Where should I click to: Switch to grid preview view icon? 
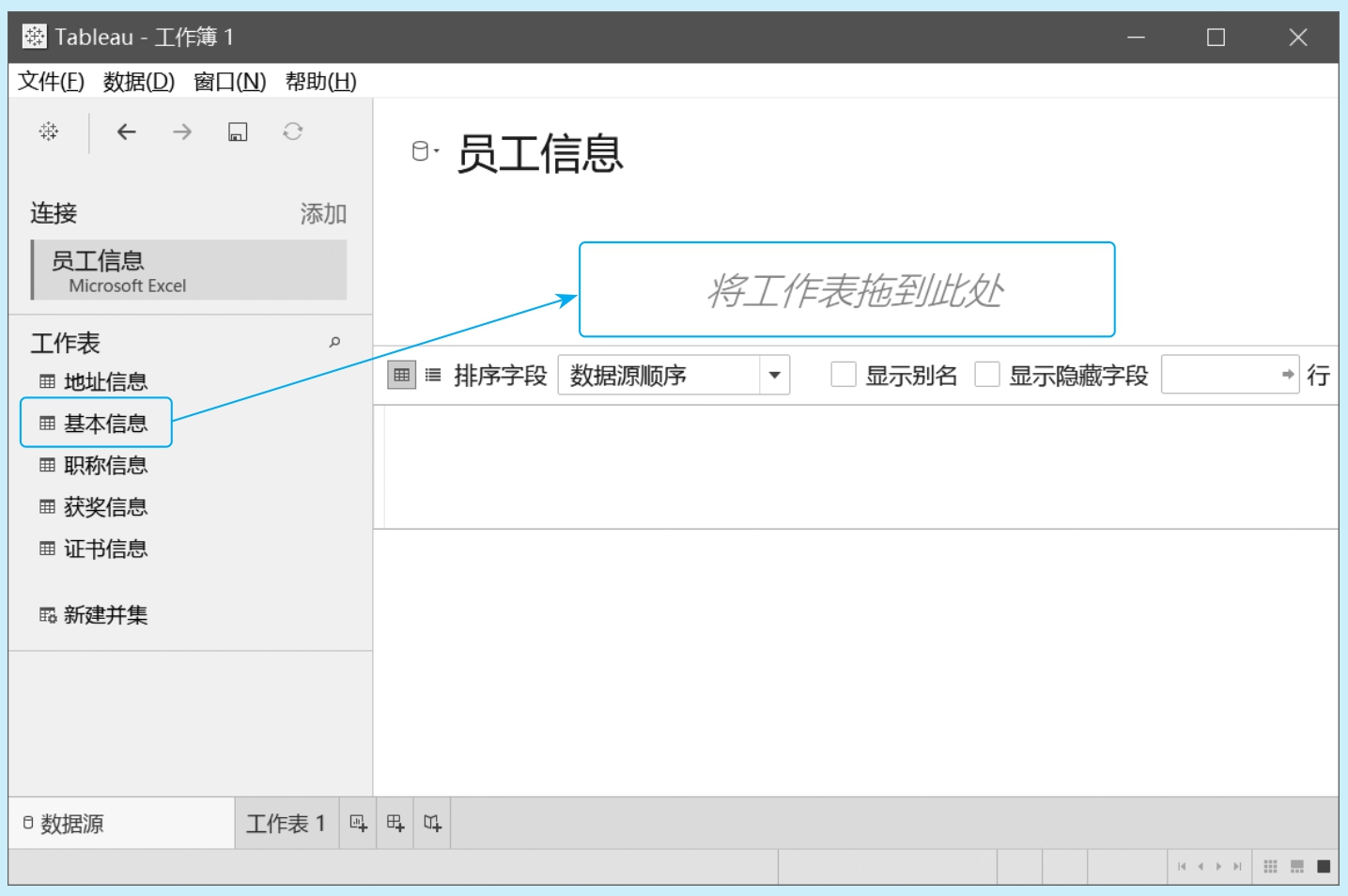point(402,376)
